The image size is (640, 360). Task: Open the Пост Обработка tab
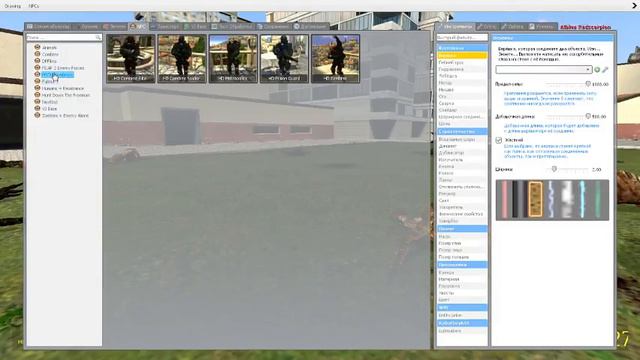[233, 27]
